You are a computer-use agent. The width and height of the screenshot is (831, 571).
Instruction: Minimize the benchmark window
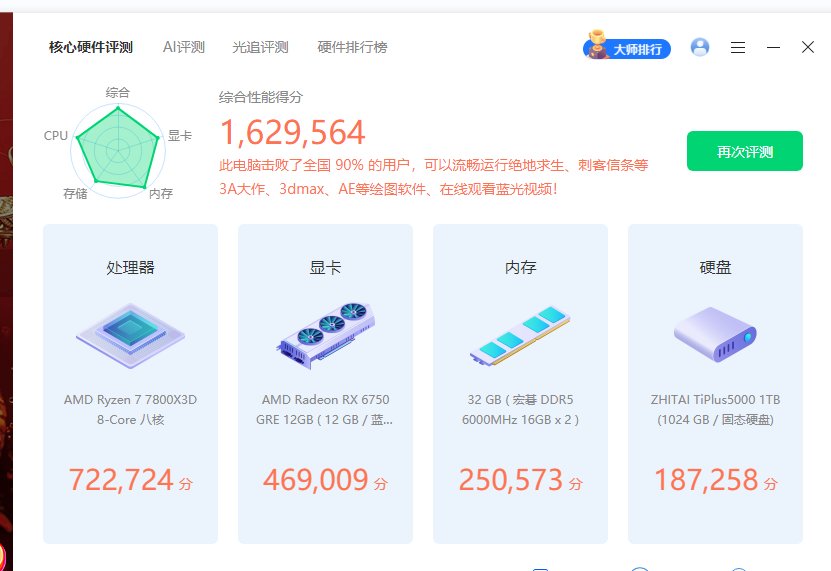pyautogui.click(x=773, y=47)
